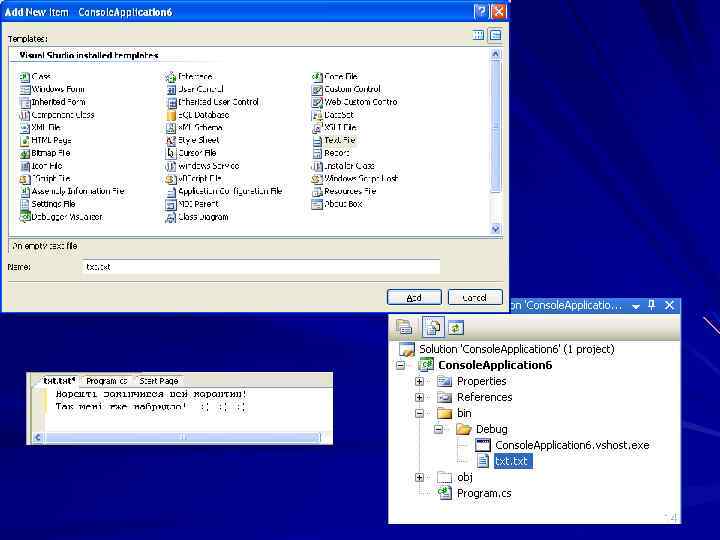
Task: Select the Resources File template
Action: coord(350,191)
